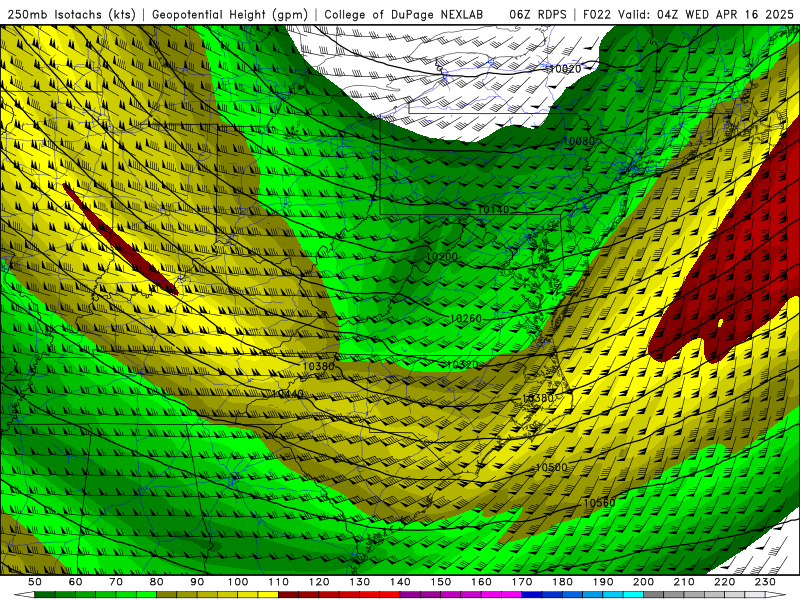Click the 10560 height contour label
800x600 pixels.
599,503
